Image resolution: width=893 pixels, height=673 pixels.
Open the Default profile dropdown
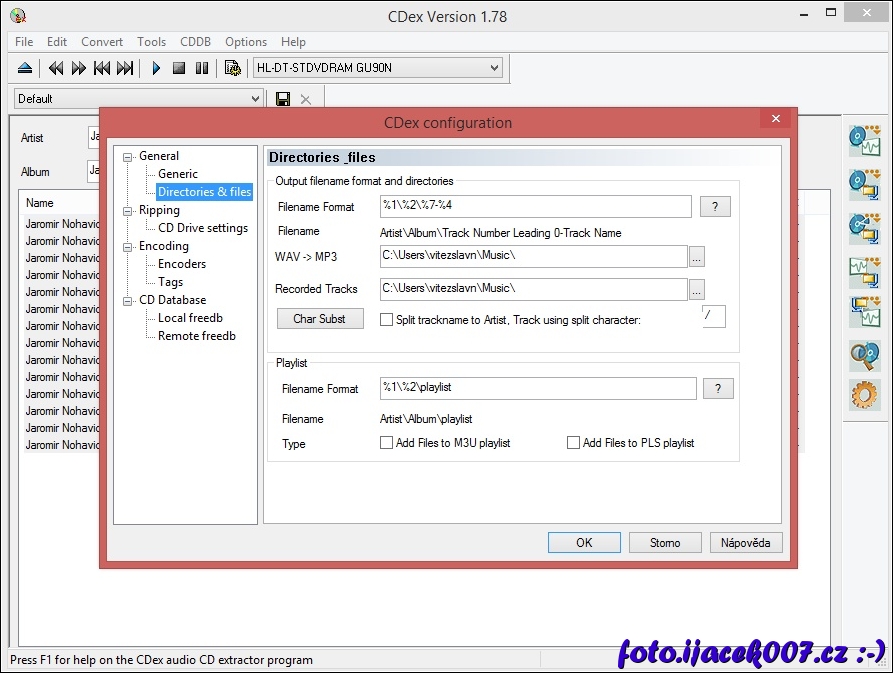pyautogui.click(x=255, y=99)
